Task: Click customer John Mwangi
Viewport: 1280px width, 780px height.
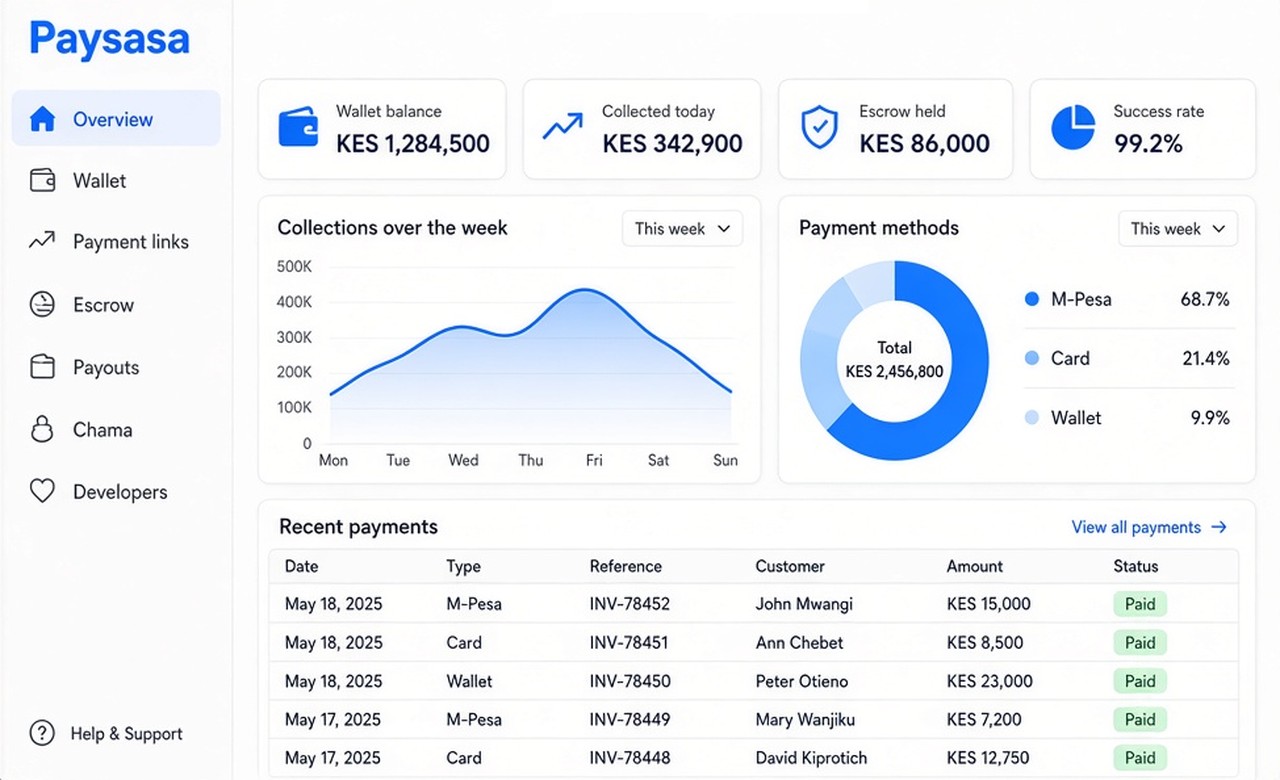Action: click(x=804, y=604)
